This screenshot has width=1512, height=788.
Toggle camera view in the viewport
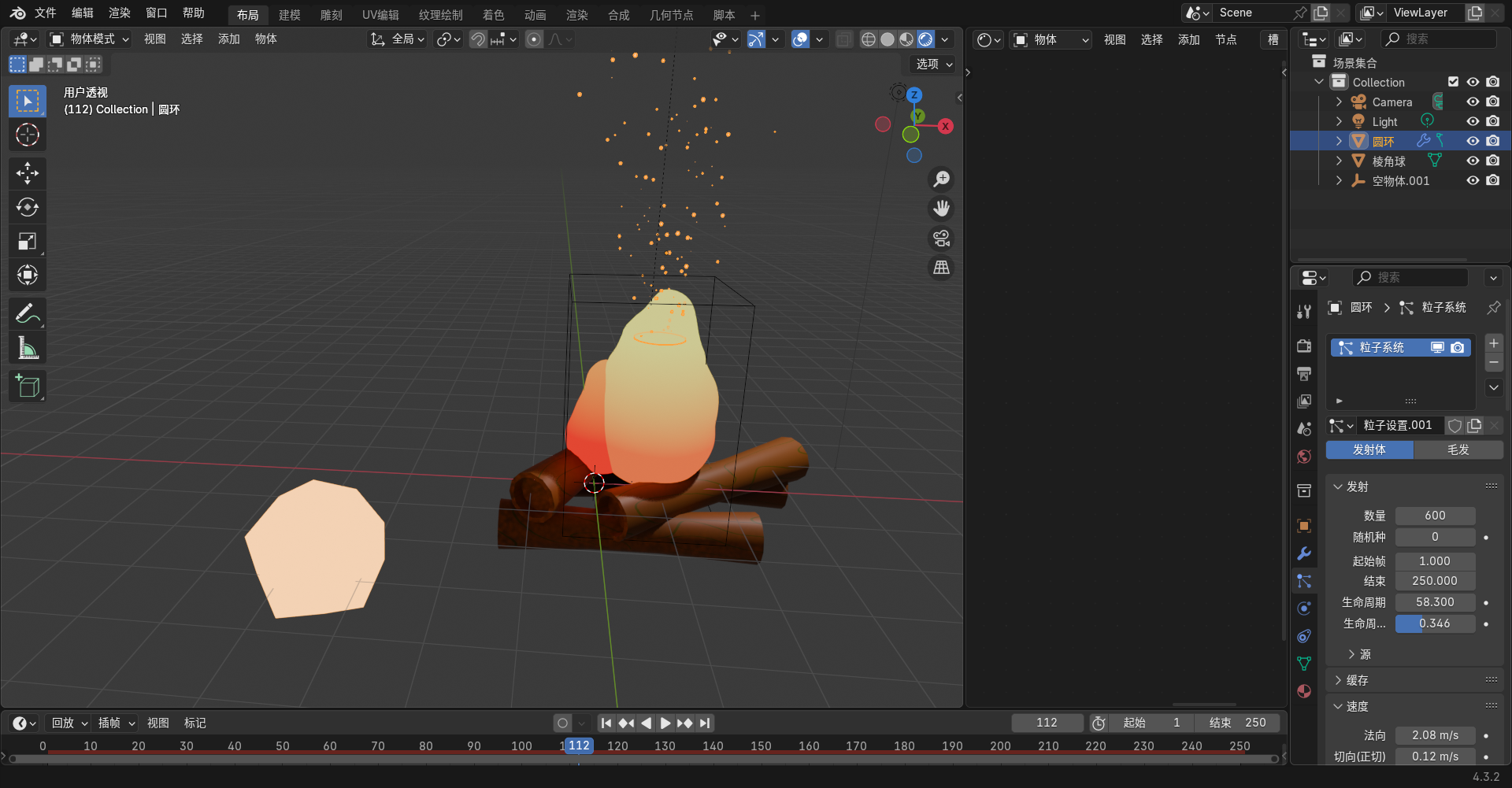941,238
